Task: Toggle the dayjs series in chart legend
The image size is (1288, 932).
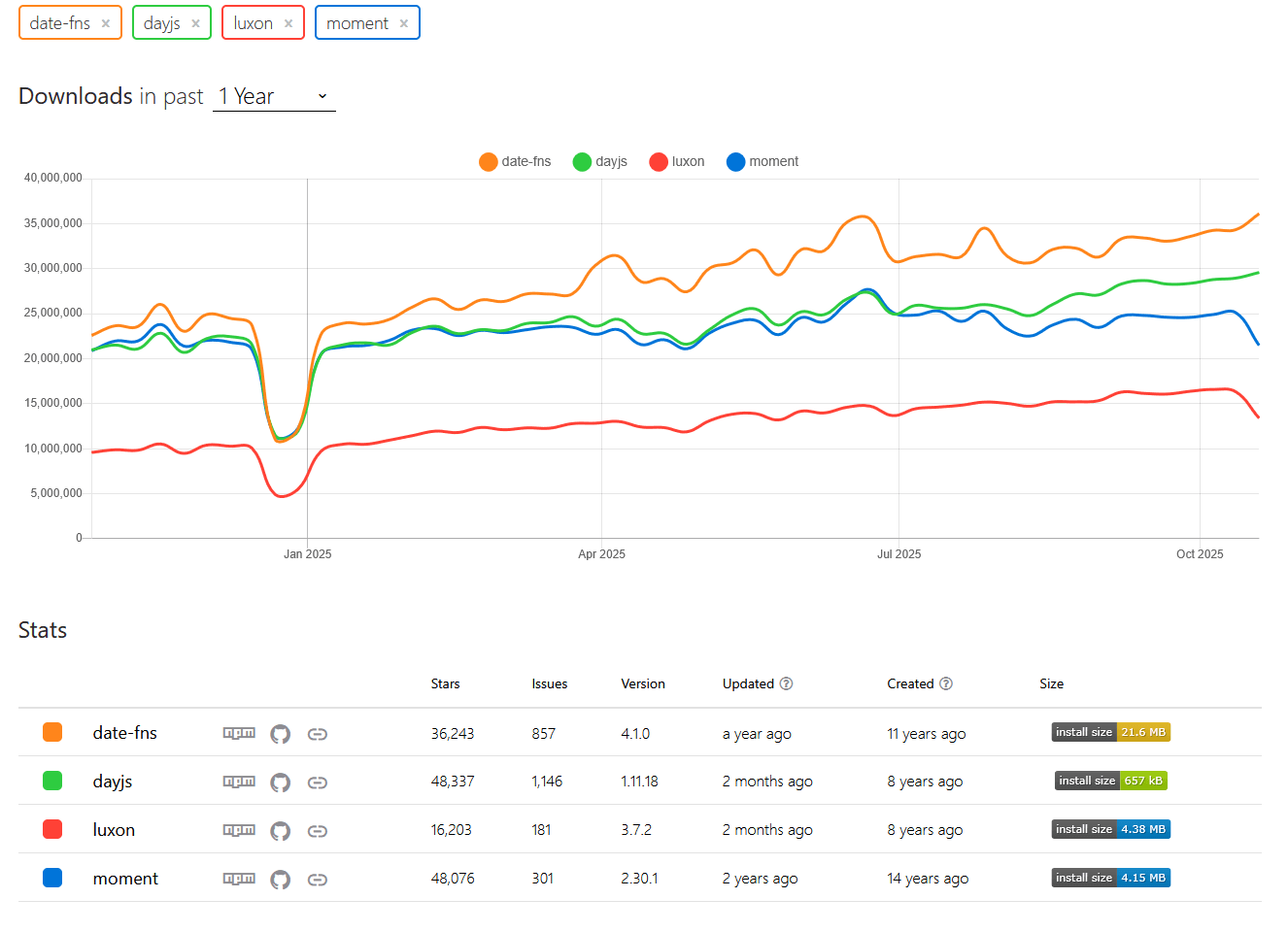Action: [599, 162]
